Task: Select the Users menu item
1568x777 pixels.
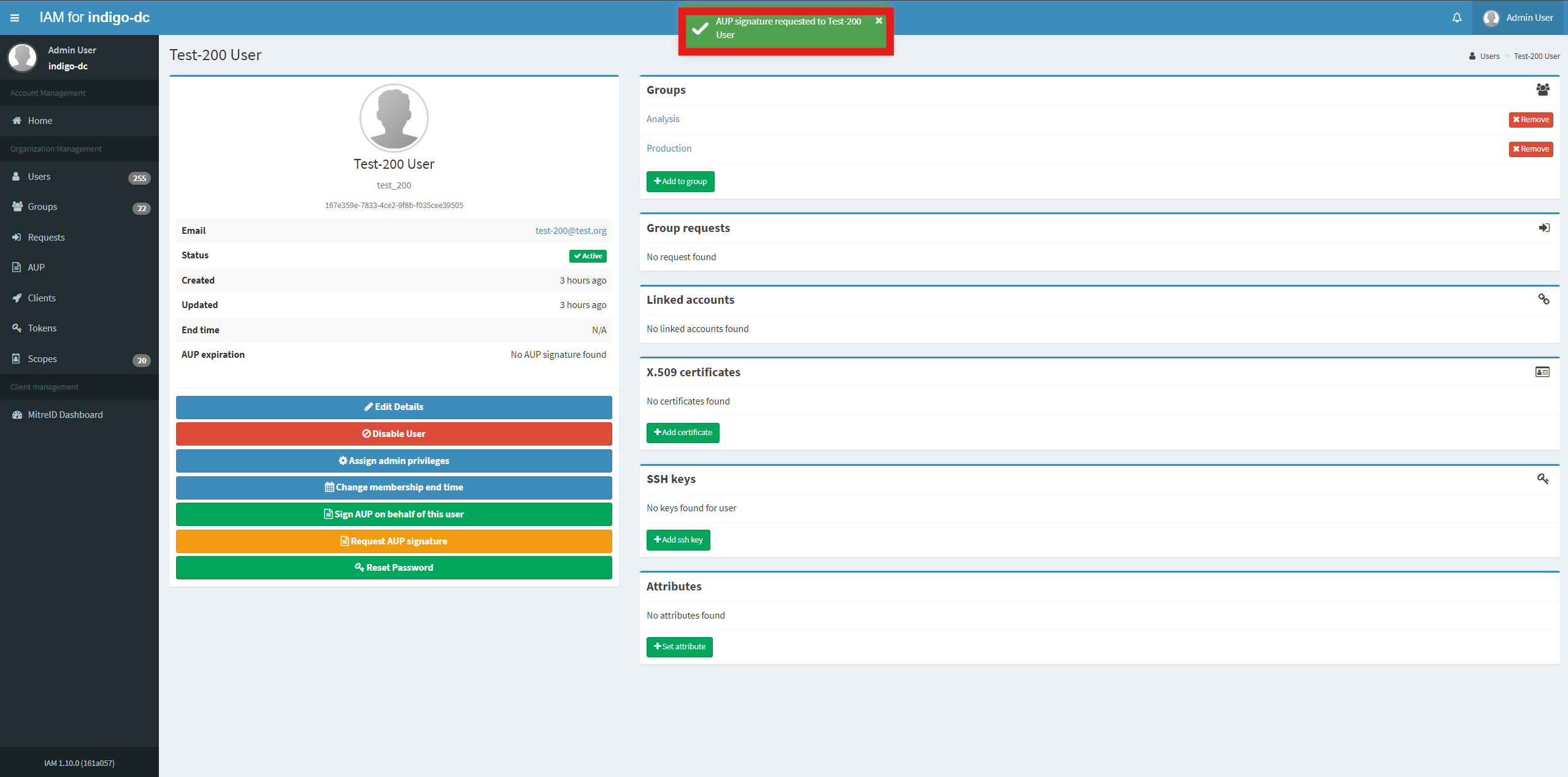Action: (x=40, y=176)
